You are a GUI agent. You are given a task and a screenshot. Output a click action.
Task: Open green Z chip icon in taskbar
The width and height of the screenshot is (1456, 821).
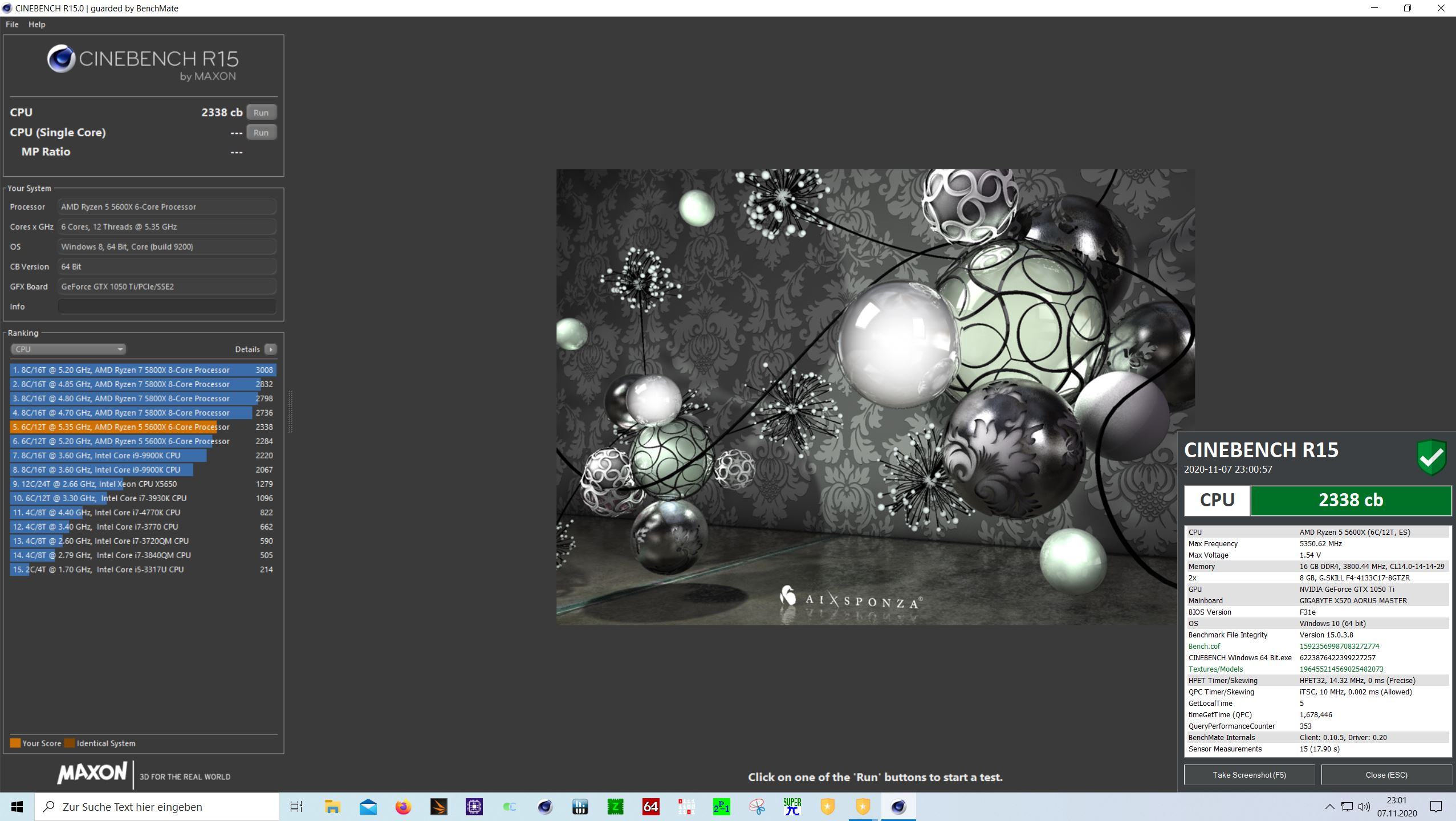pos(615,807)
